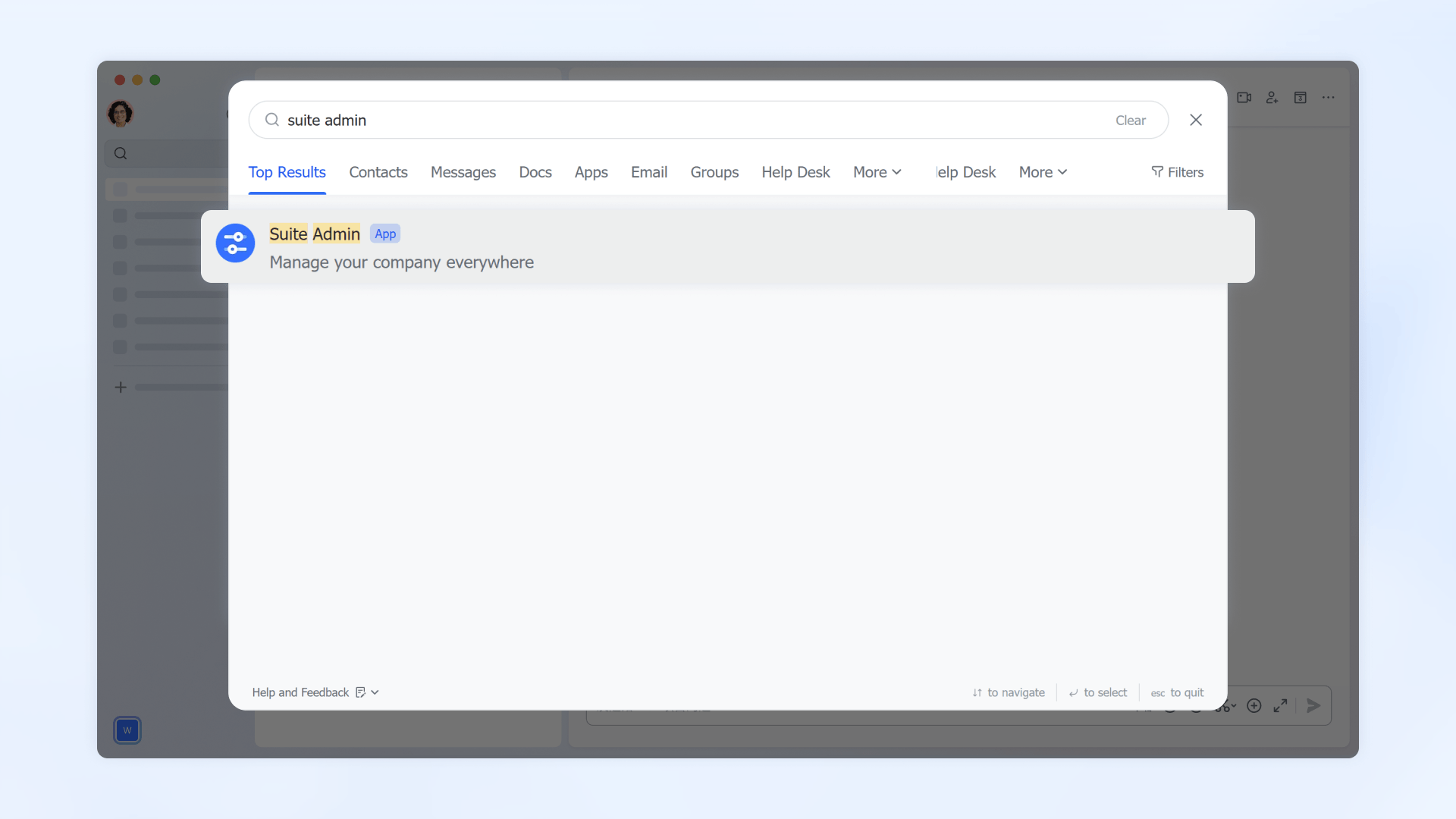The height and width of the screenshot is (819, 1456).
Task: Click the search icon in the sidebar
Action: 121,153
